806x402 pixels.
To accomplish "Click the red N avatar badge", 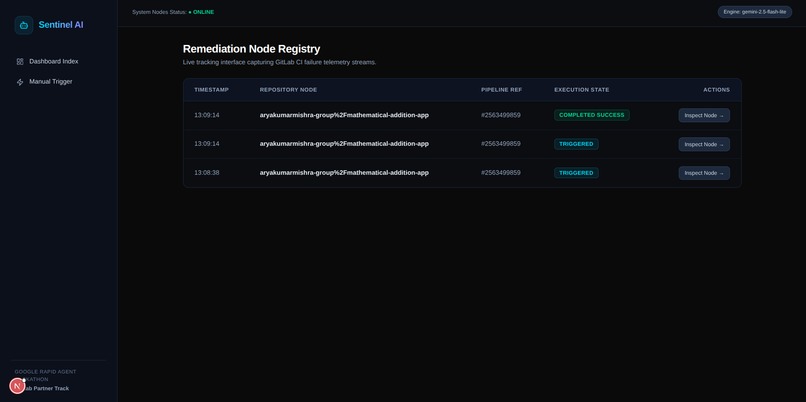I will 17,386.
